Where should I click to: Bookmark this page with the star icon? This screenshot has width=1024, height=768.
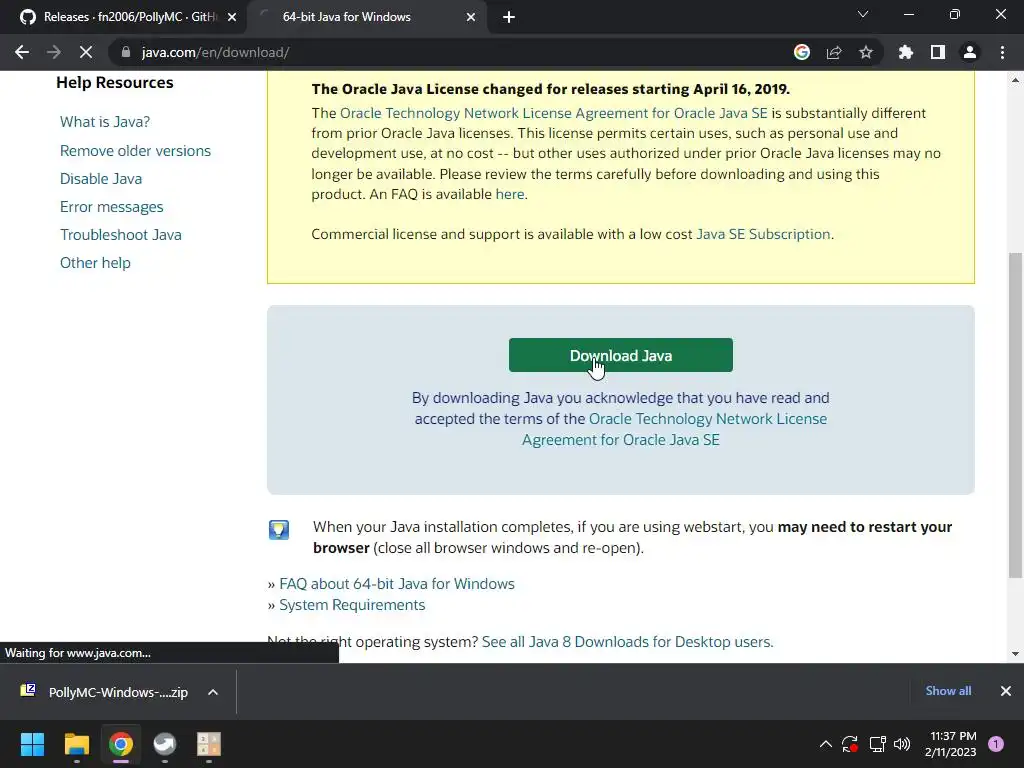866,52
